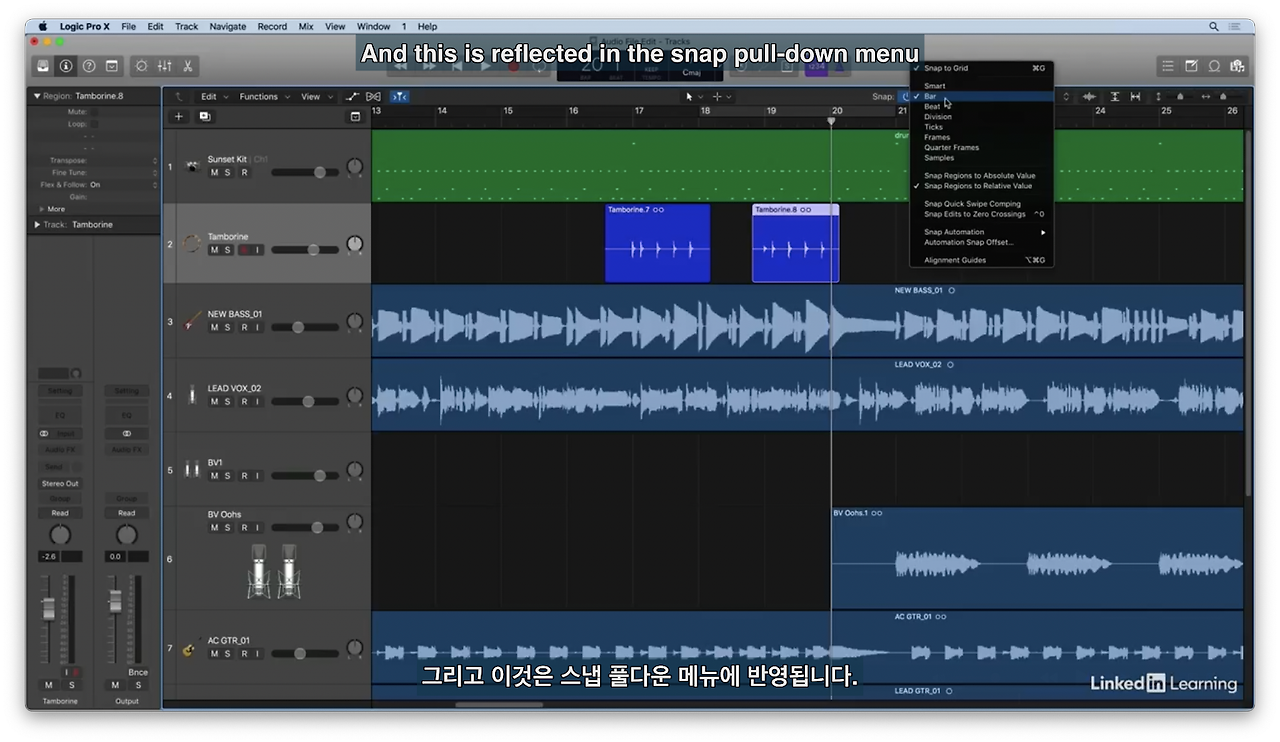Open the Edit dropdown in tracks area

coord(213,97)
